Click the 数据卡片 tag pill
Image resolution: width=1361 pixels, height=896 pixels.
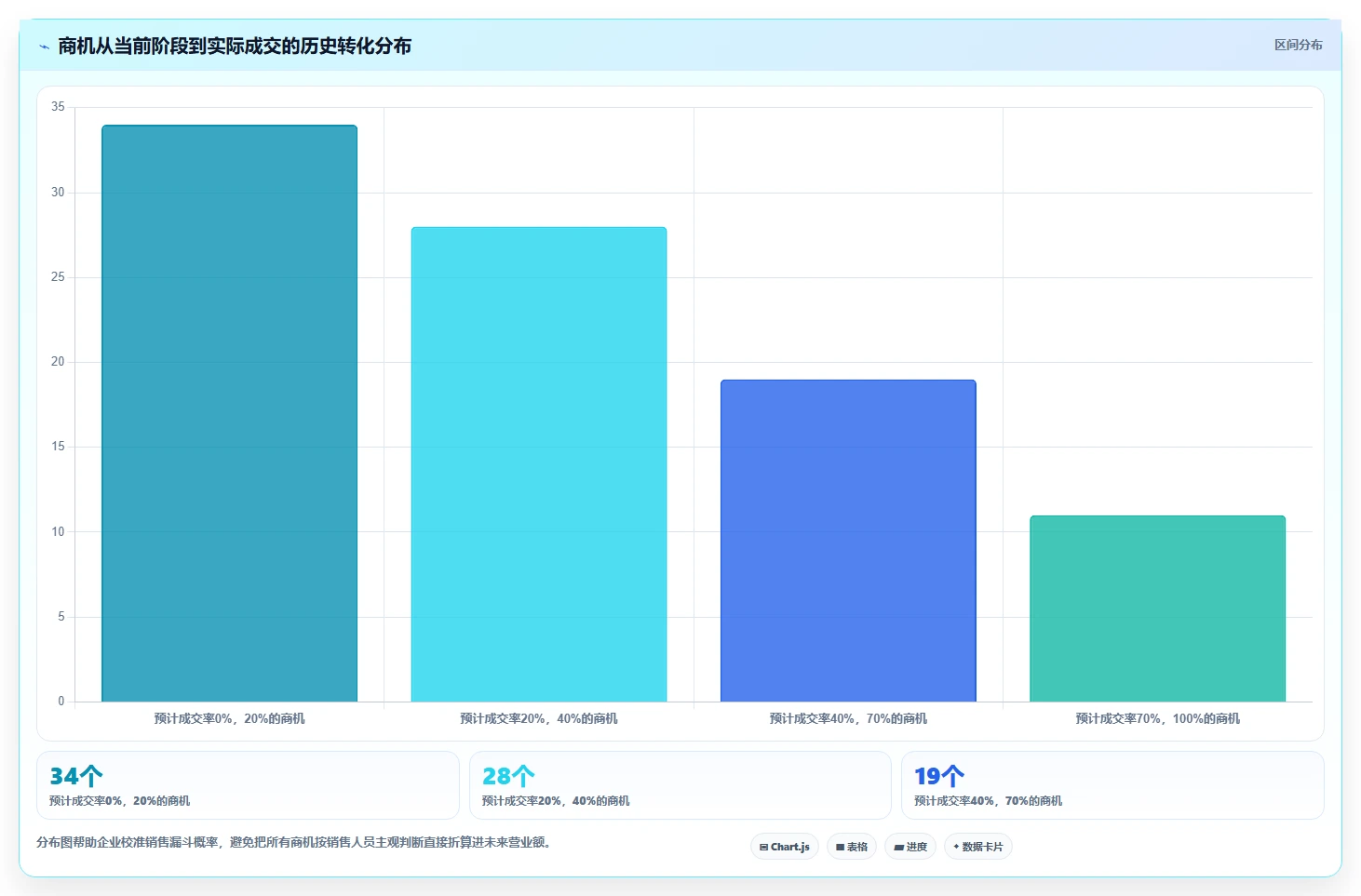coord(978,847)
